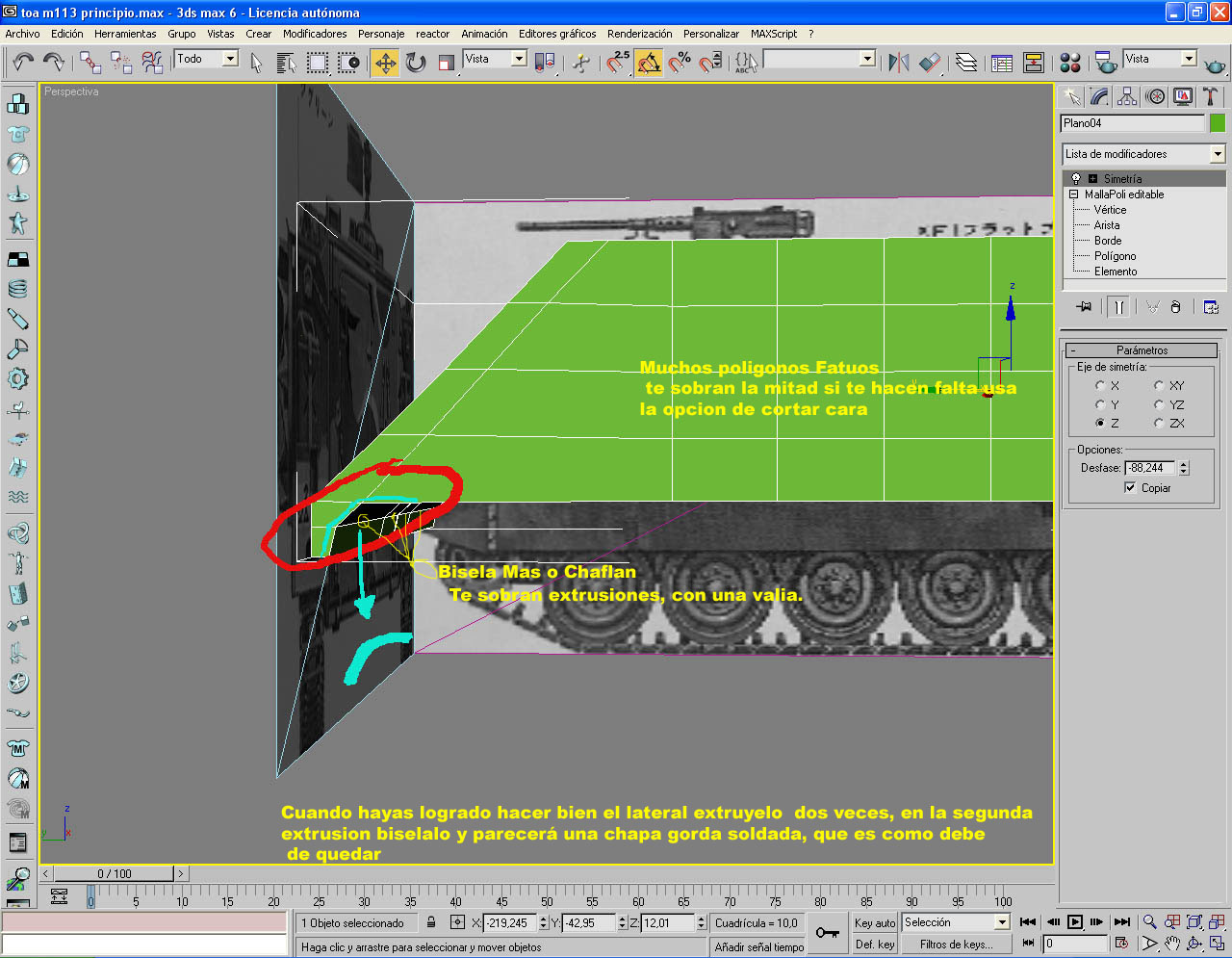This screenshot has height=958, width=1232.
Task: Click the Align tool in the toolbar
Action: [929, 63]
